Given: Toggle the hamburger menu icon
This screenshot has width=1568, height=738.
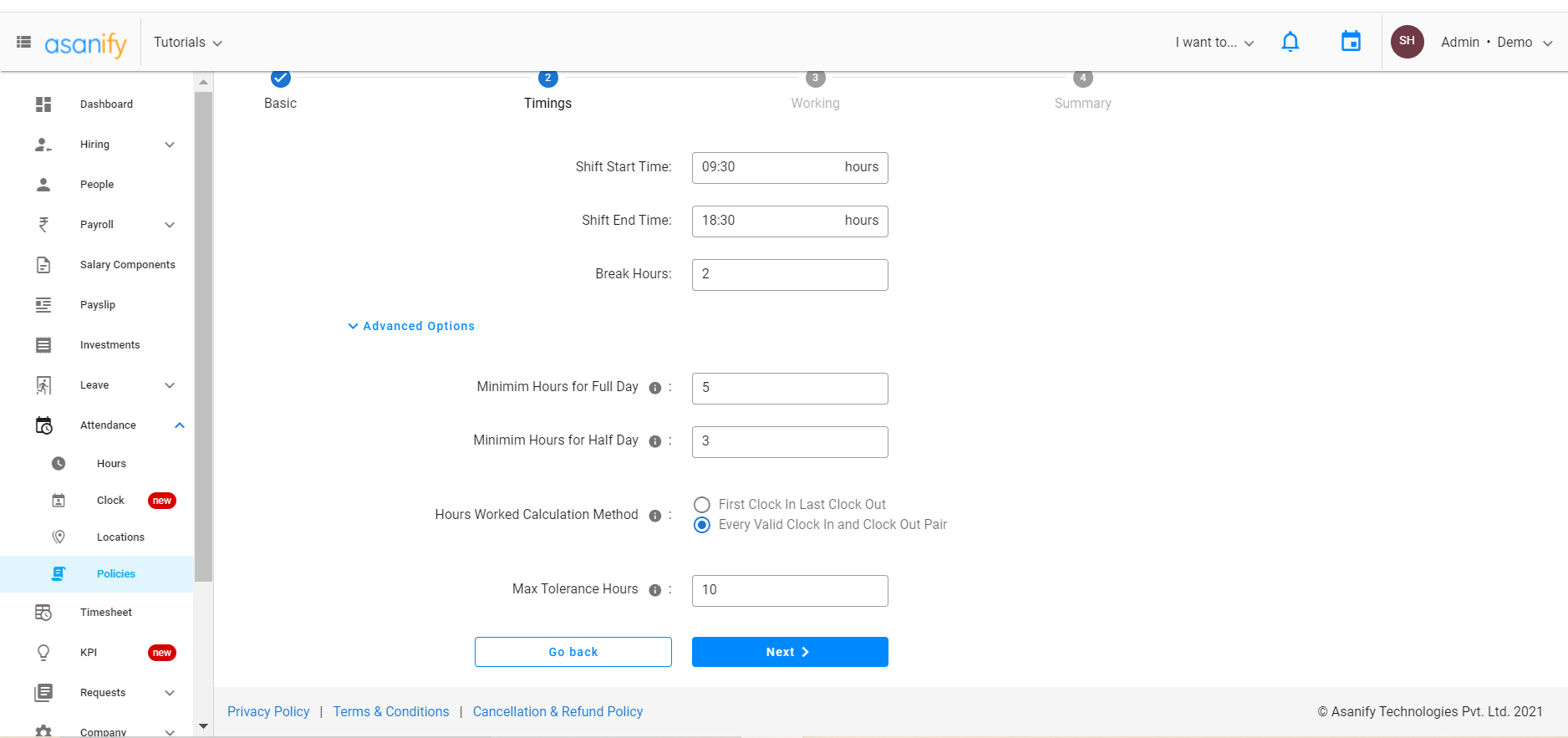Looking at the screenshot, I should click(x=24, y=42).
